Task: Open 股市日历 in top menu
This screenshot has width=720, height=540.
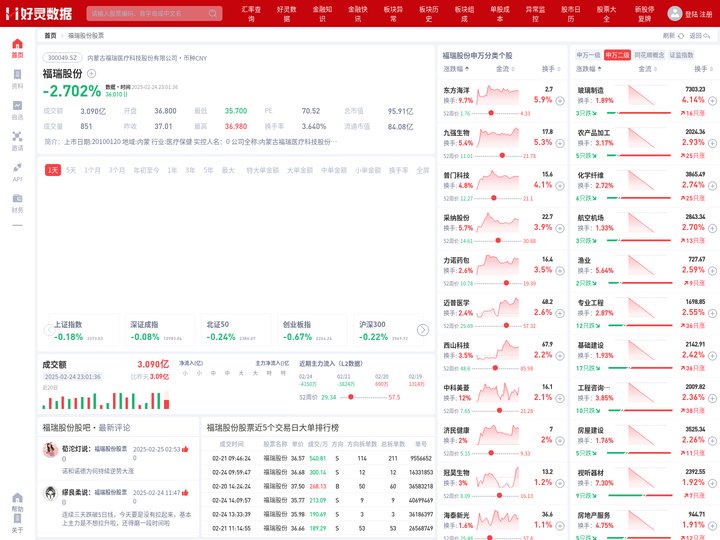Action: coord(571,14)
